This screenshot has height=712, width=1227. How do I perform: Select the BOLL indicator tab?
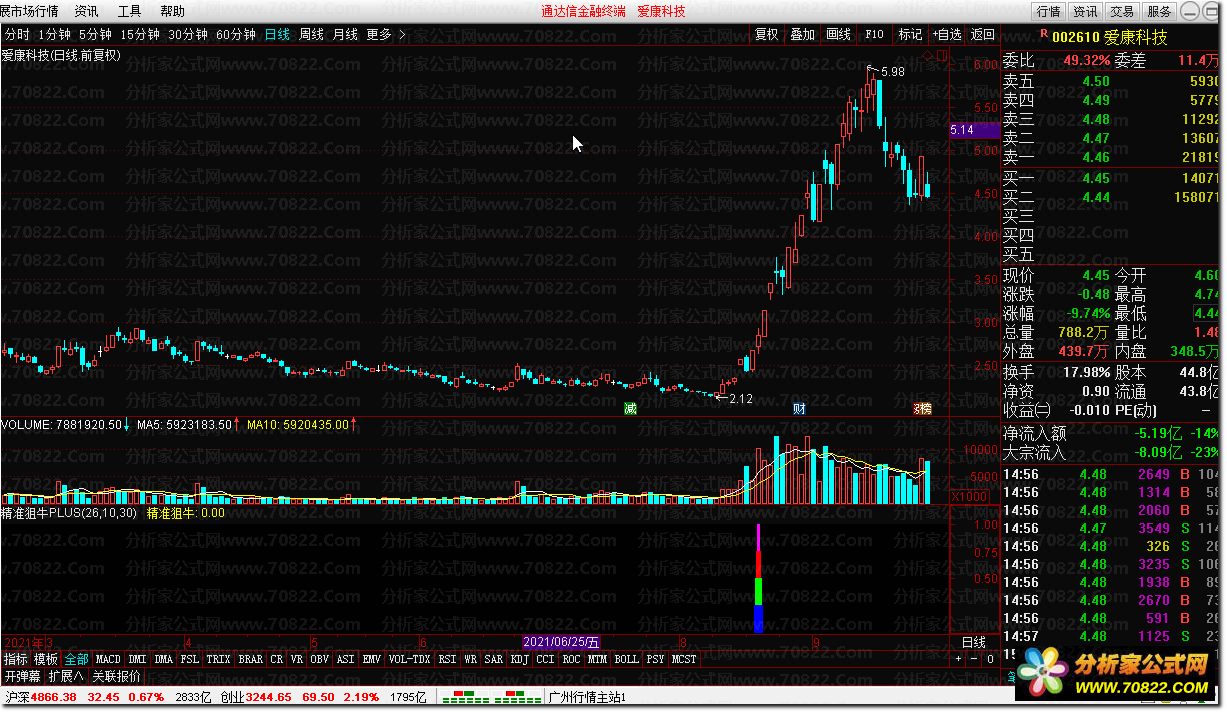627,659
